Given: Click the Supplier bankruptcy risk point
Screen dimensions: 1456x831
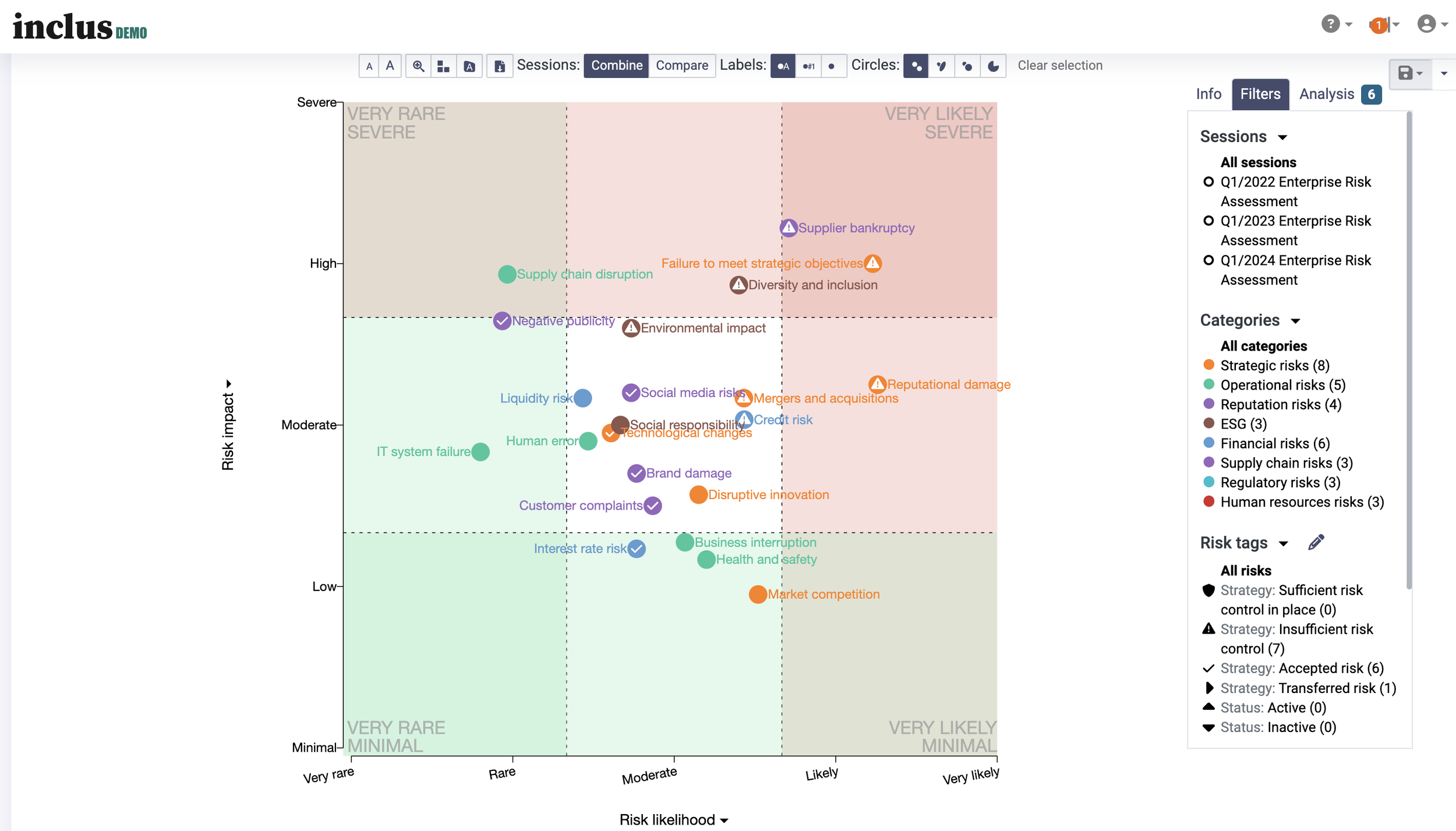Looking at the screenshot, I should 788,228.
